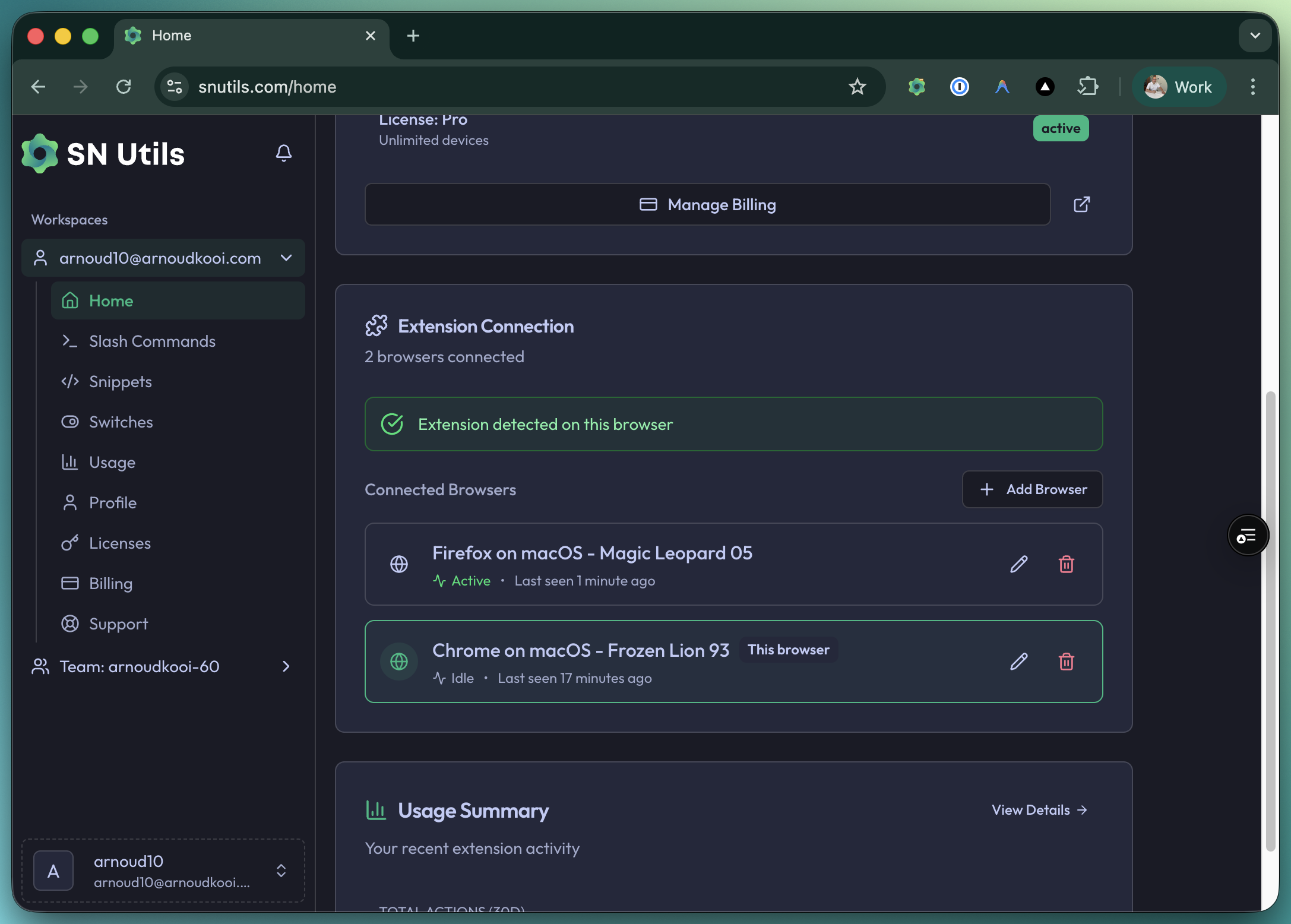
Task: Go to Slash Commands in the sidebar
Action: click(x=152, y=341)
